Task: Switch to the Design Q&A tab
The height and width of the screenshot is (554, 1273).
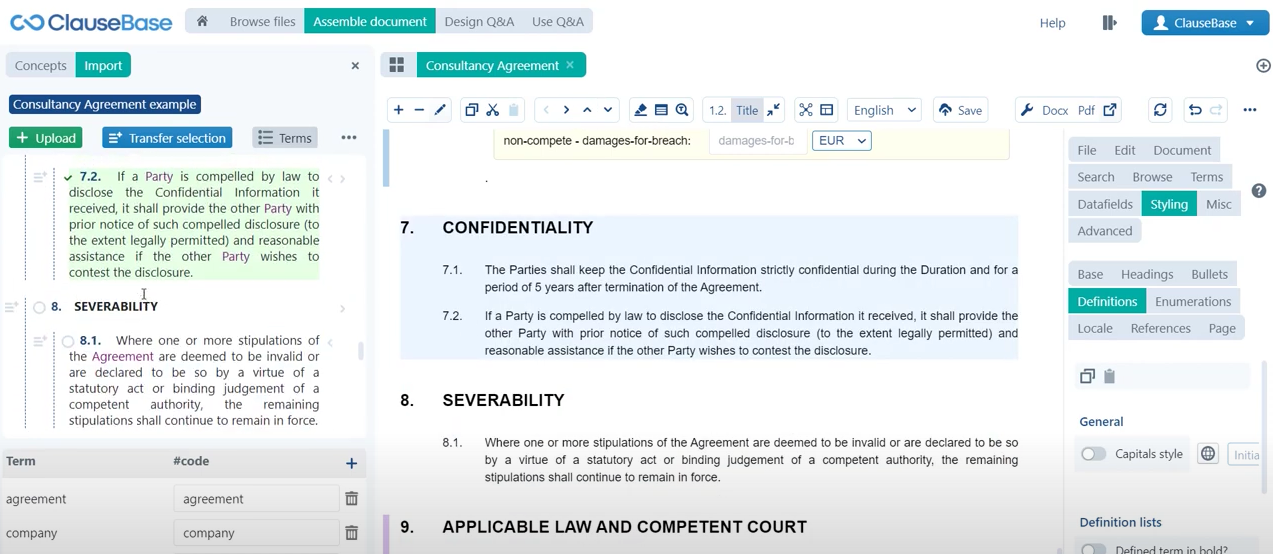Action: pos(479,21)
